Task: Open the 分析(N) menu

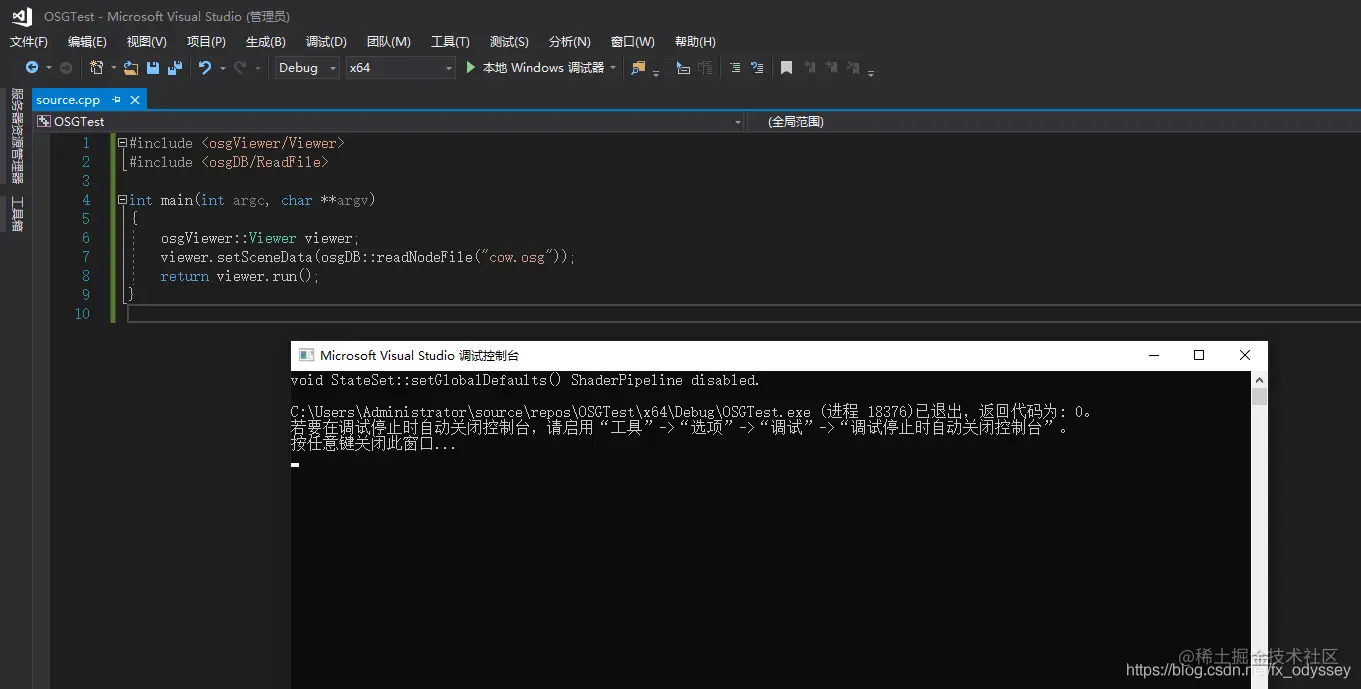Action: 569,41
